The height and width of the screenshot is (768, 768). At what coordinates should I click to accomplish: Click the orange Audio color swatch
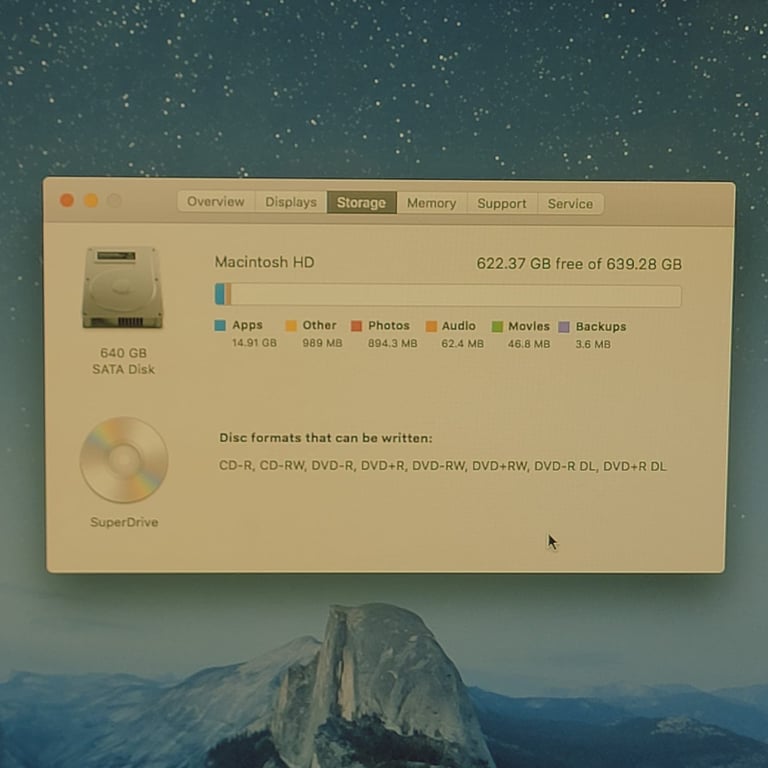tap(431, 327)
